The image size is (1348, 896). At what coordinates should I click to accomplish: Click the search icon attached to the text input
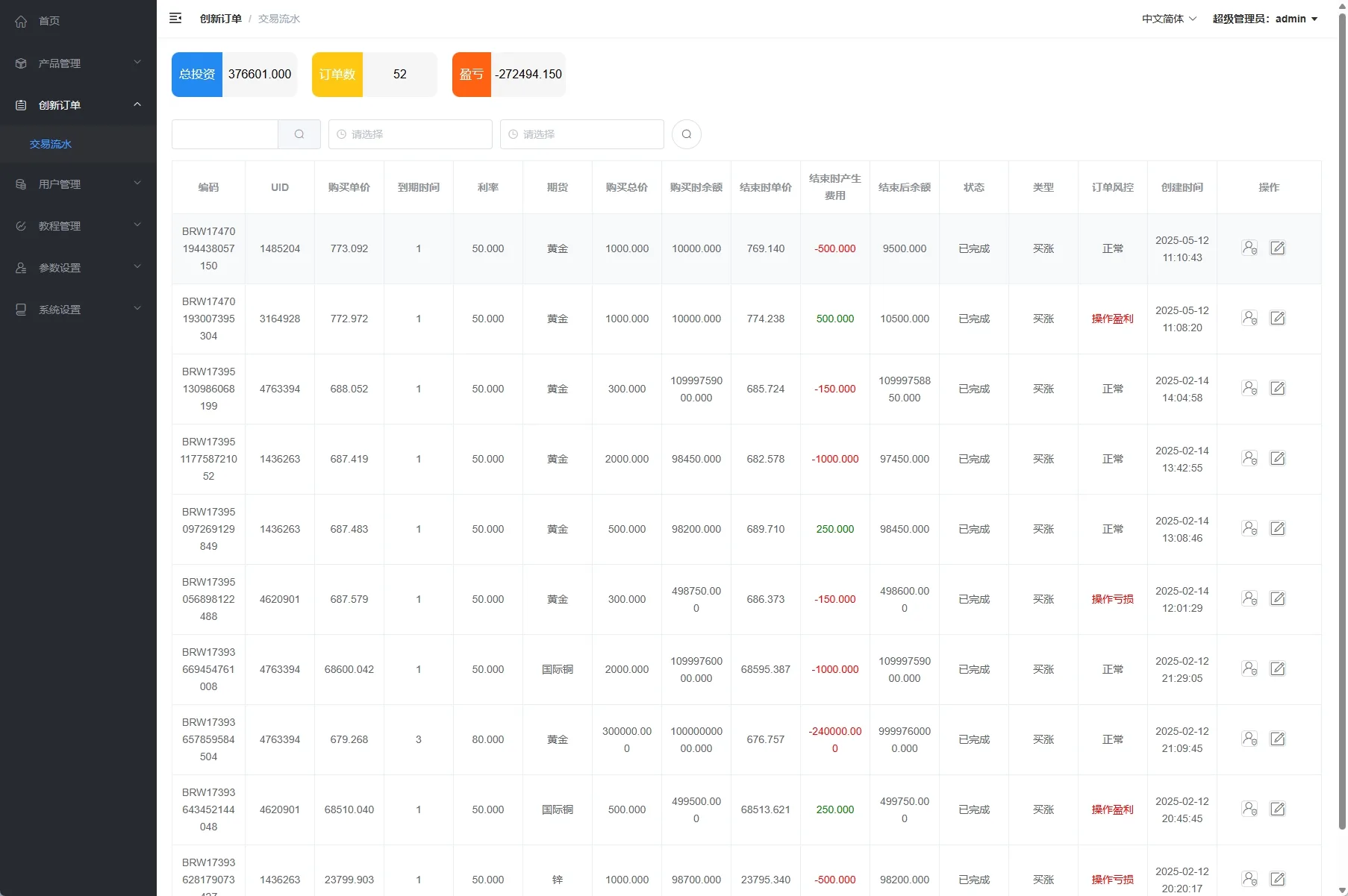pyautogui.click(x=299, y=134)
